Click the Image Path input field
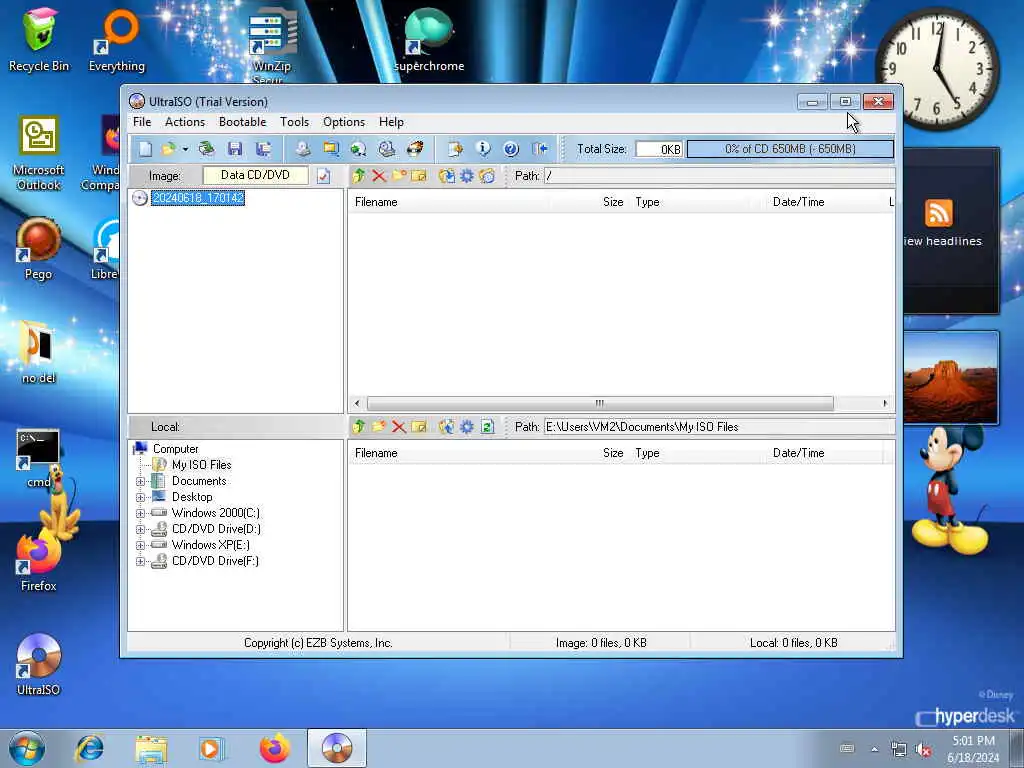Screen dimensions: 1024x768 [x=720, y=176]
